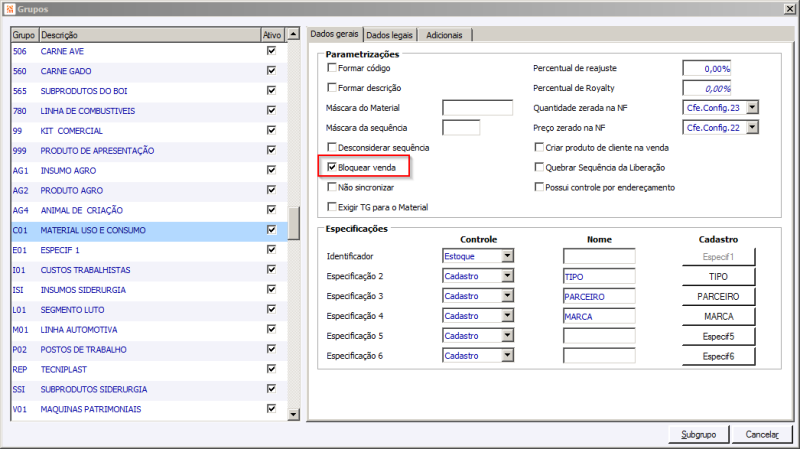
Task: Click the Percentual de reajuste field
Action: pyautogui.click(x=707, y=68)
